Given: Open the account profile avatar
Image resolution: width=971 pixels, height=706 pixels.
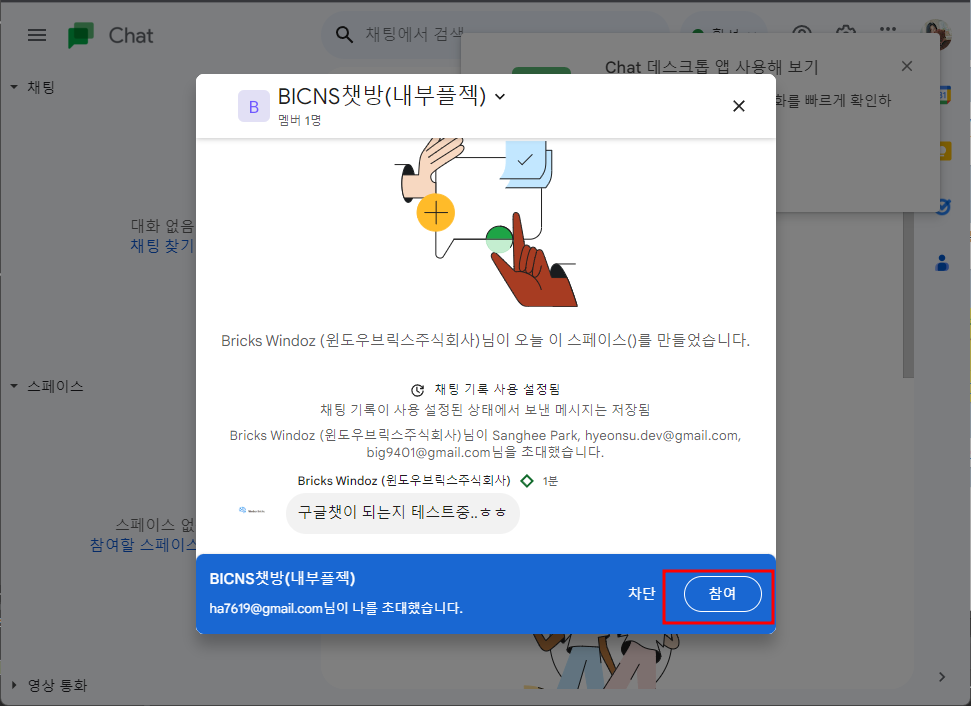Looking at the screenshot, I should (x=936, y=33).
